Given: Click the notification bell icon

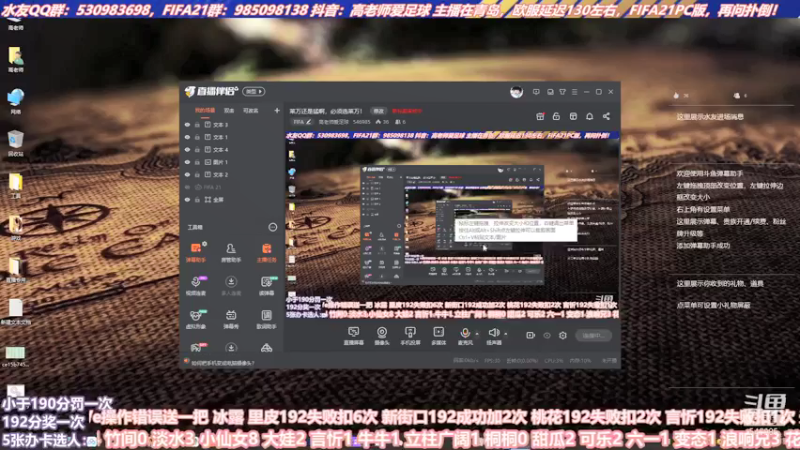Looking at the screenshot, I should coord(589,116).
